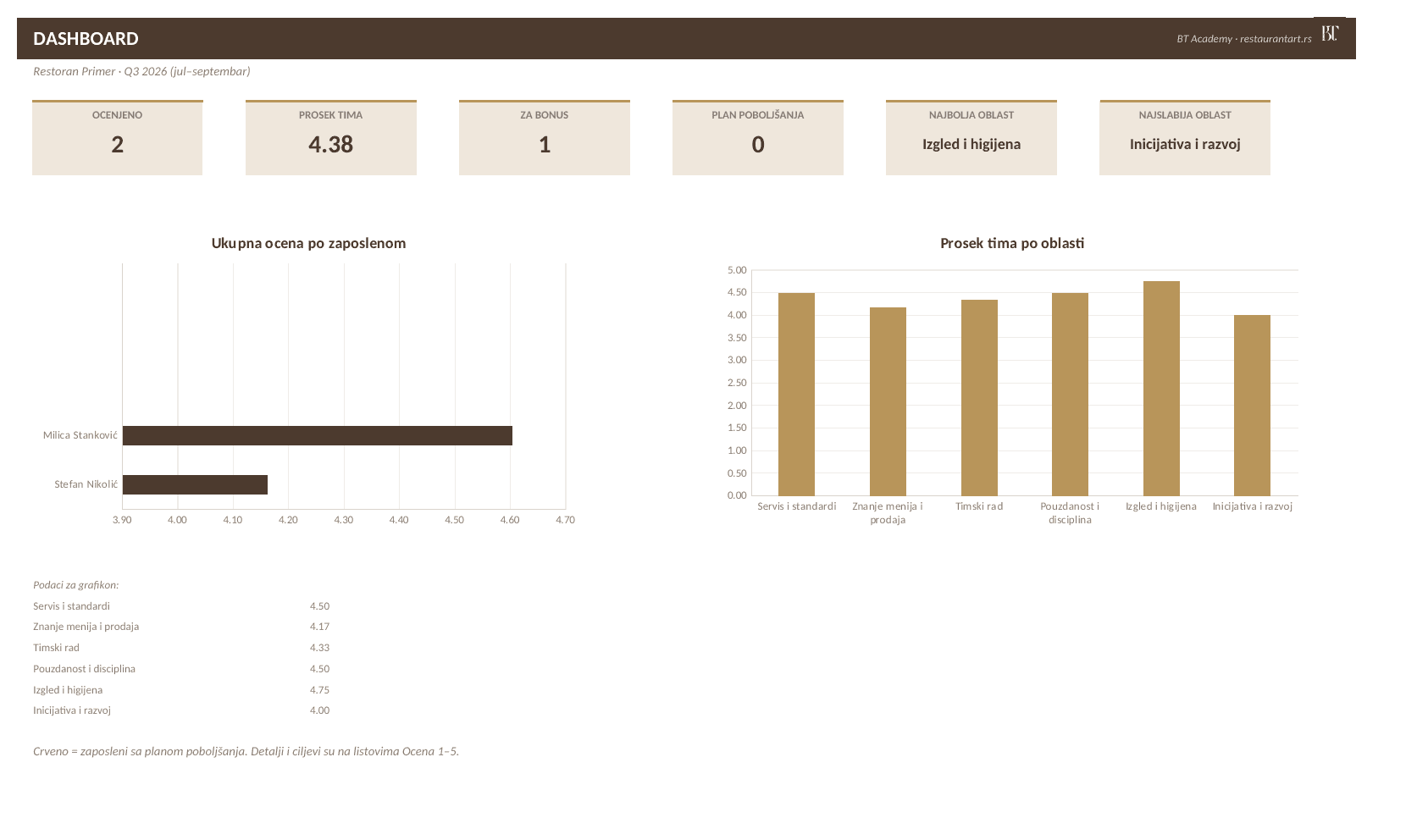
Task: Click the OCENJENO card showing 2
Action: [118, 138]
